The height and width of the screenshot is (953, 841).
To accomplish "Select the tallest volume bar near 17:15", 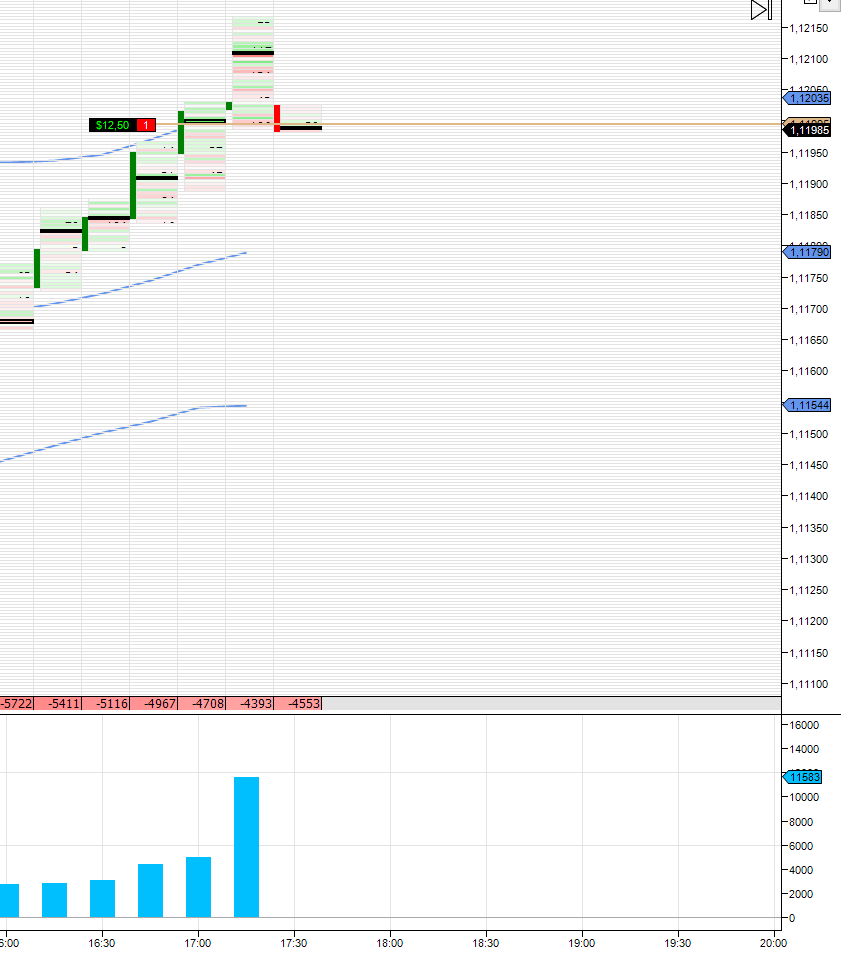I will (246, 847).
